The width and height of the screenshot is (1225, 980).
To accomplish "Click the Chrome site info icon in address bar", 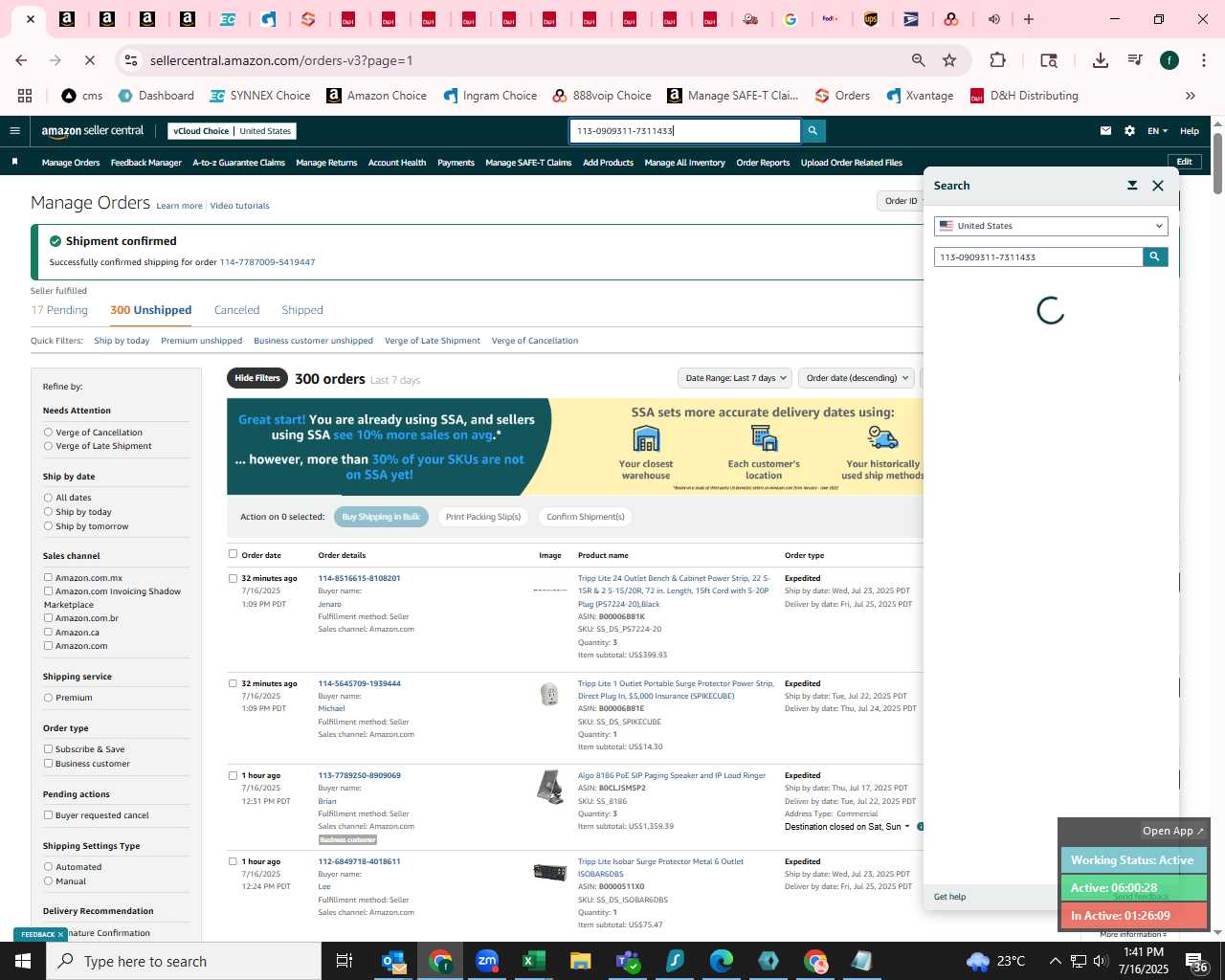I will pyautogui.click(x=131, y=60).
